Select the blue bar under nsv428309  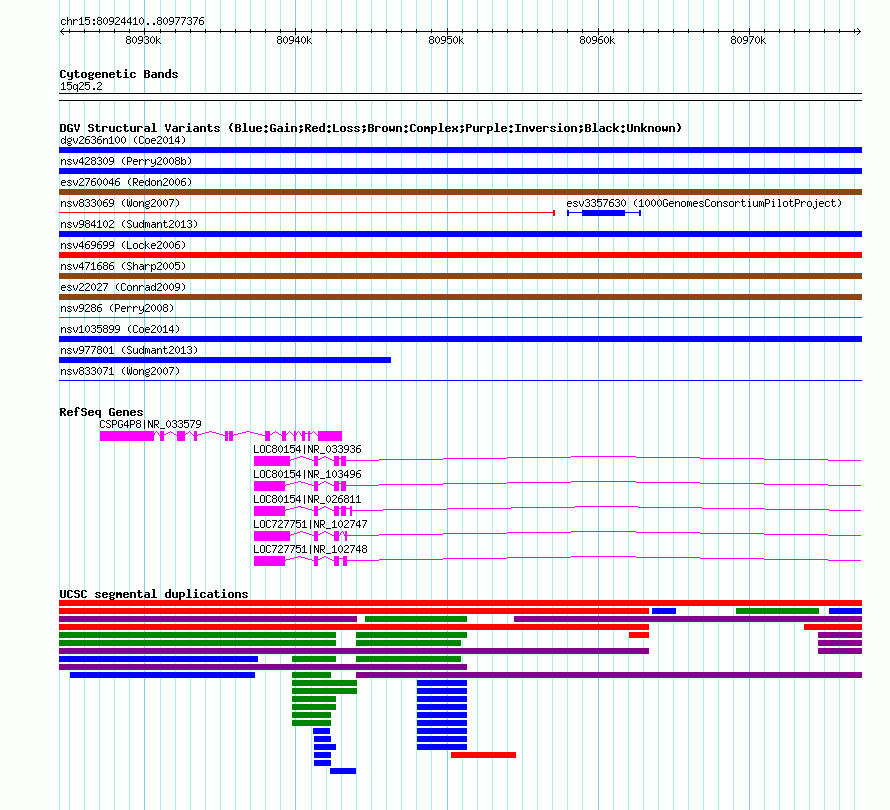460,171
